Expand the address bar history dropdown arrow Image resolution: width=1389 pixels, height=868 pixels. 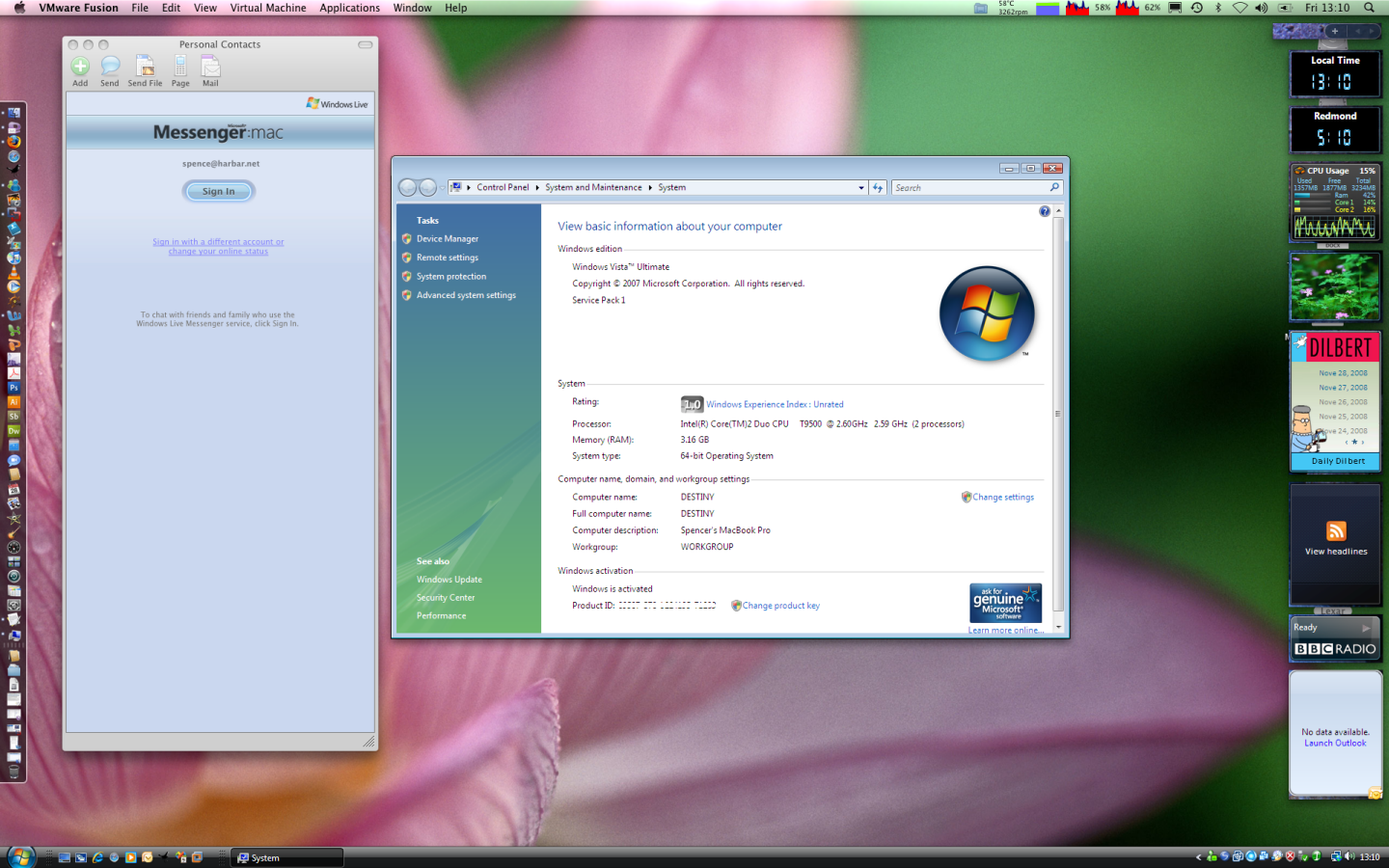click(x=861, y=188)
